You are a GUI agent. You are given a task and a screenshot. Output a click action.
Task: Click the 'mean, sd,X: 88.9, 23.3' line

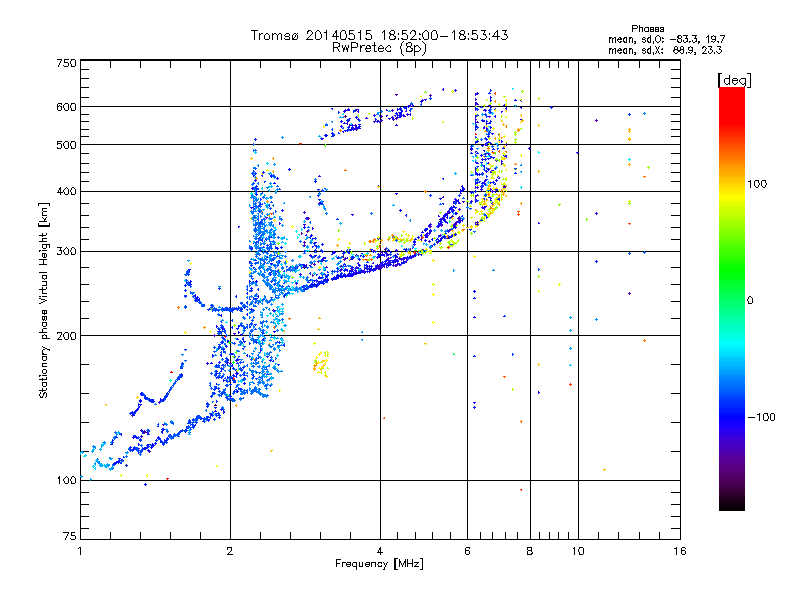click(665, 50)
